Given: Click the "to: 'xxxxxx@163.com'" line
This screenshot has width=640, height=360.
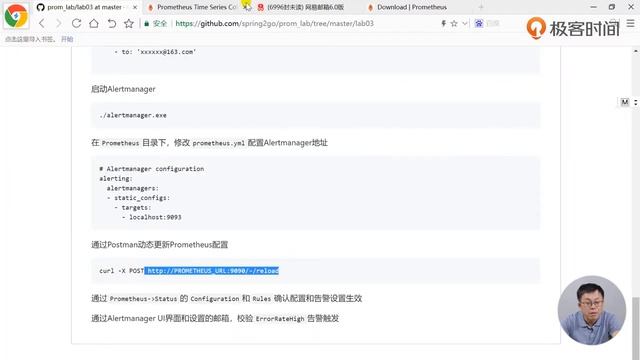Looking at the screenshot, I should coord(156,52).
